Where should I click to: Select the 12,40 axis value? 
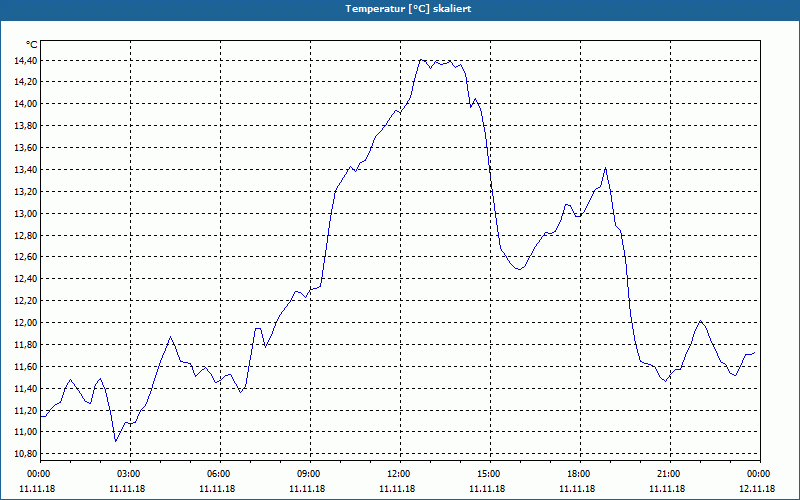click(26, 279)
